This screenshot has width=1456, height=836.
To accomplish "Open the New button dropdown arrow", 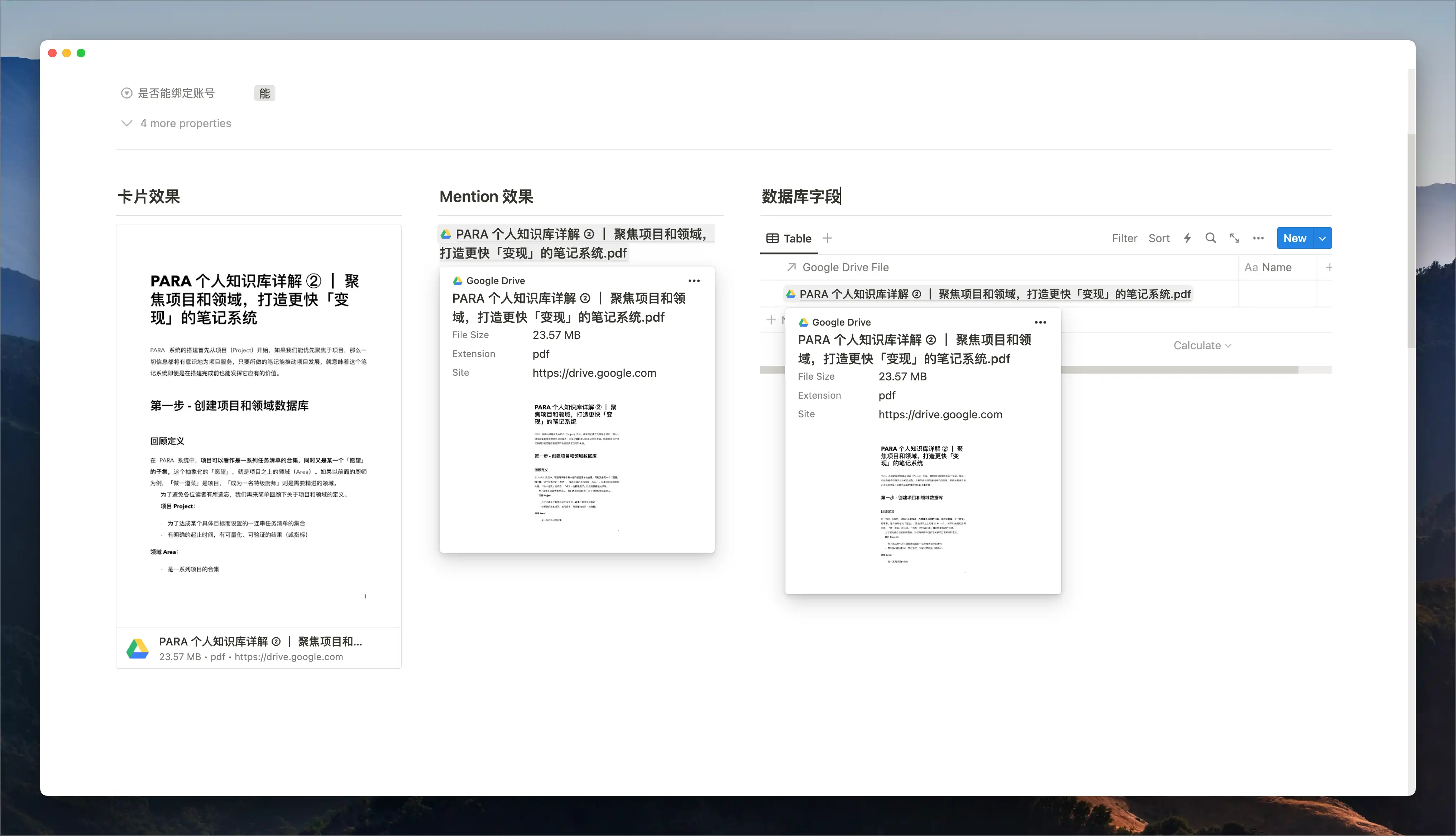I will [1323, 238].
